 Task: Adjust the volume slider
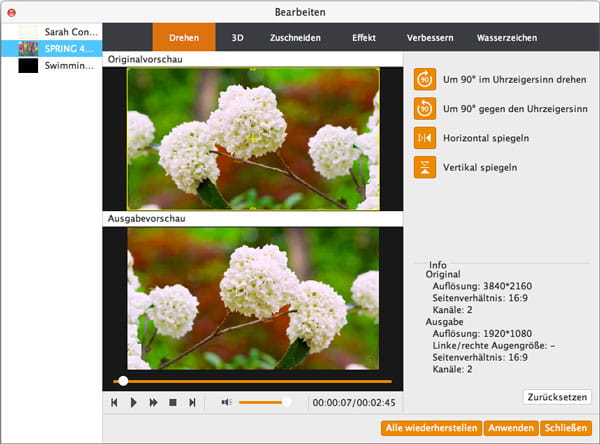(265, 402)
